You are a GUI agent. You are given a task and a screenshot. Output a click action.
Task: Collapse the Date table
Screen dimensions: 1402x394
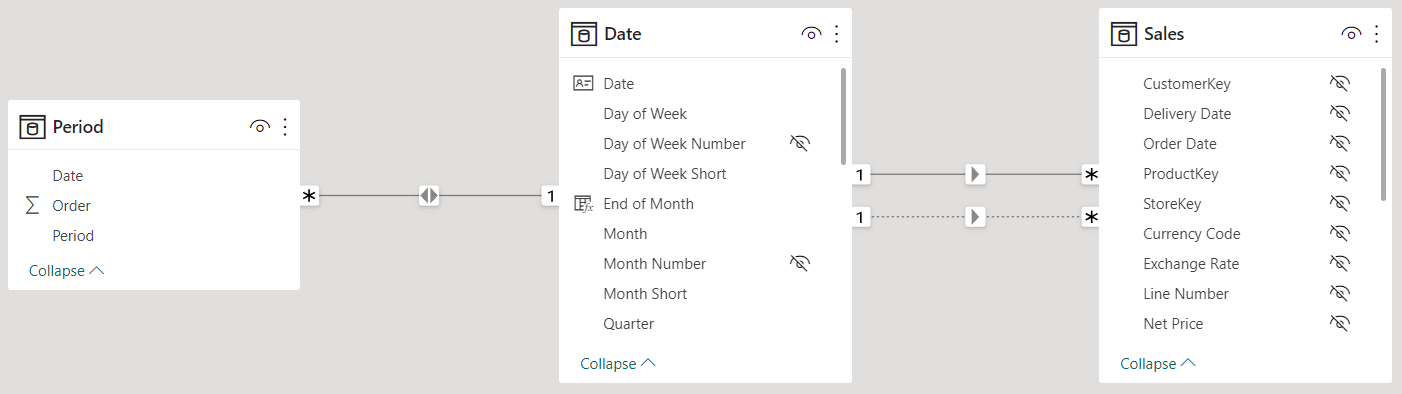click(x=618, y=364)
